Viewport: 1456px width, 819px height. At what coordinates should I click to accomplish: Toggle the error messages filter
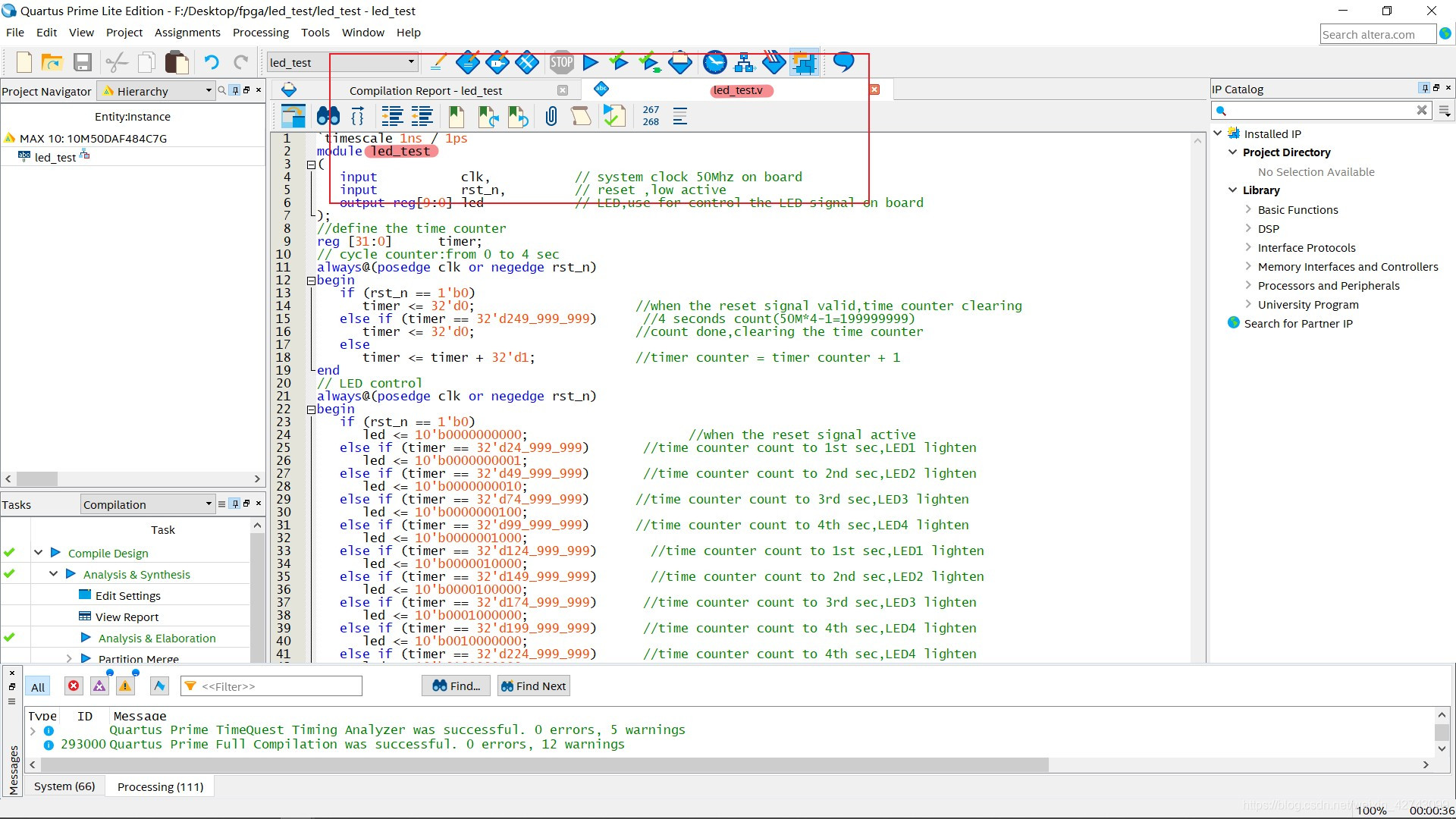click(74, 686)
